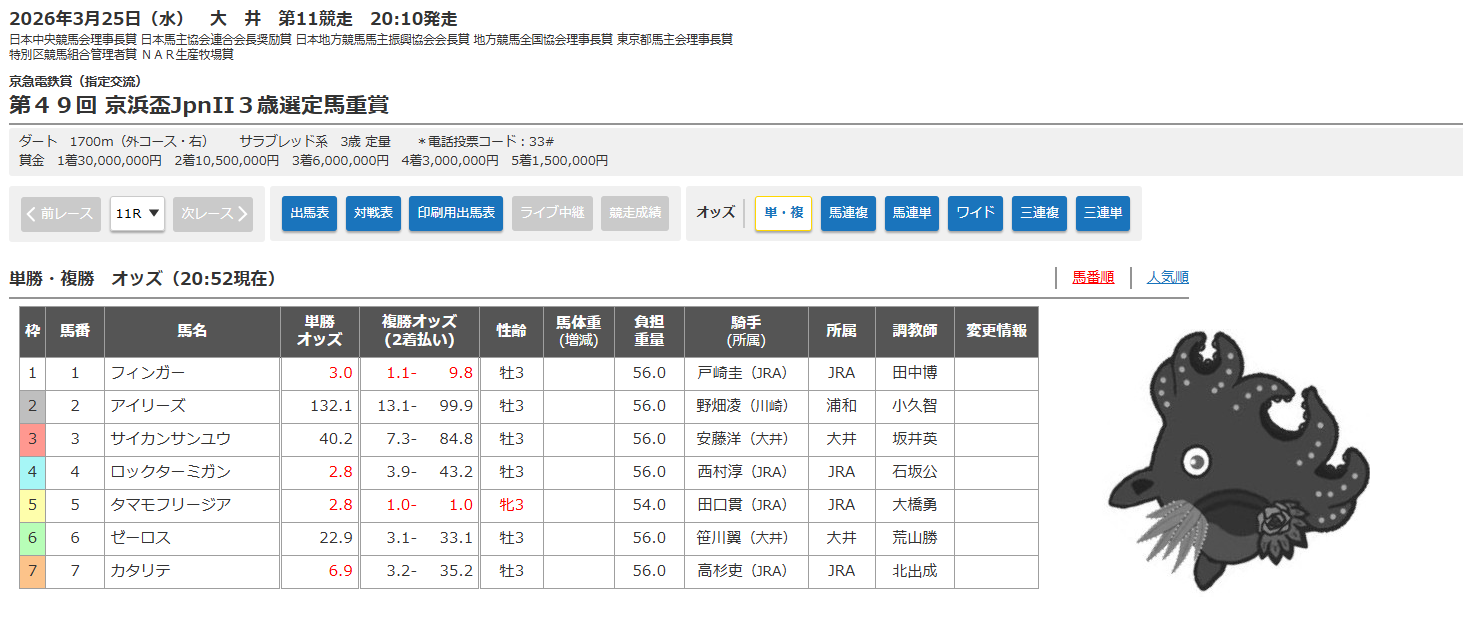The width and height of the screenshot is (1463, 619).
Task: Select the 単・複 odds tab
Action: (783, 213)
